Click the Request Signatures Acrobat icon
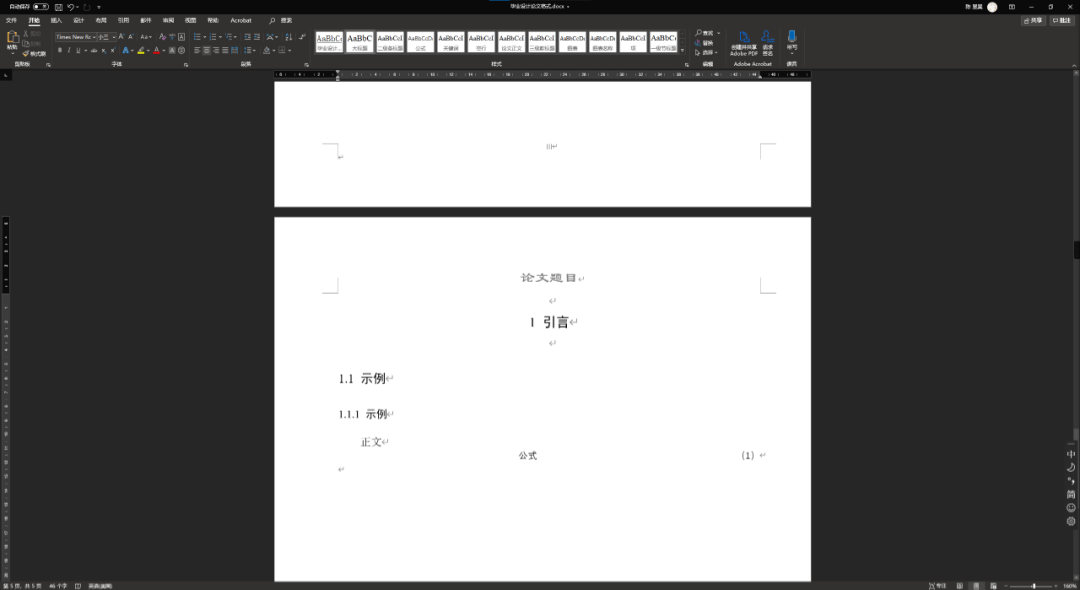 767,37
